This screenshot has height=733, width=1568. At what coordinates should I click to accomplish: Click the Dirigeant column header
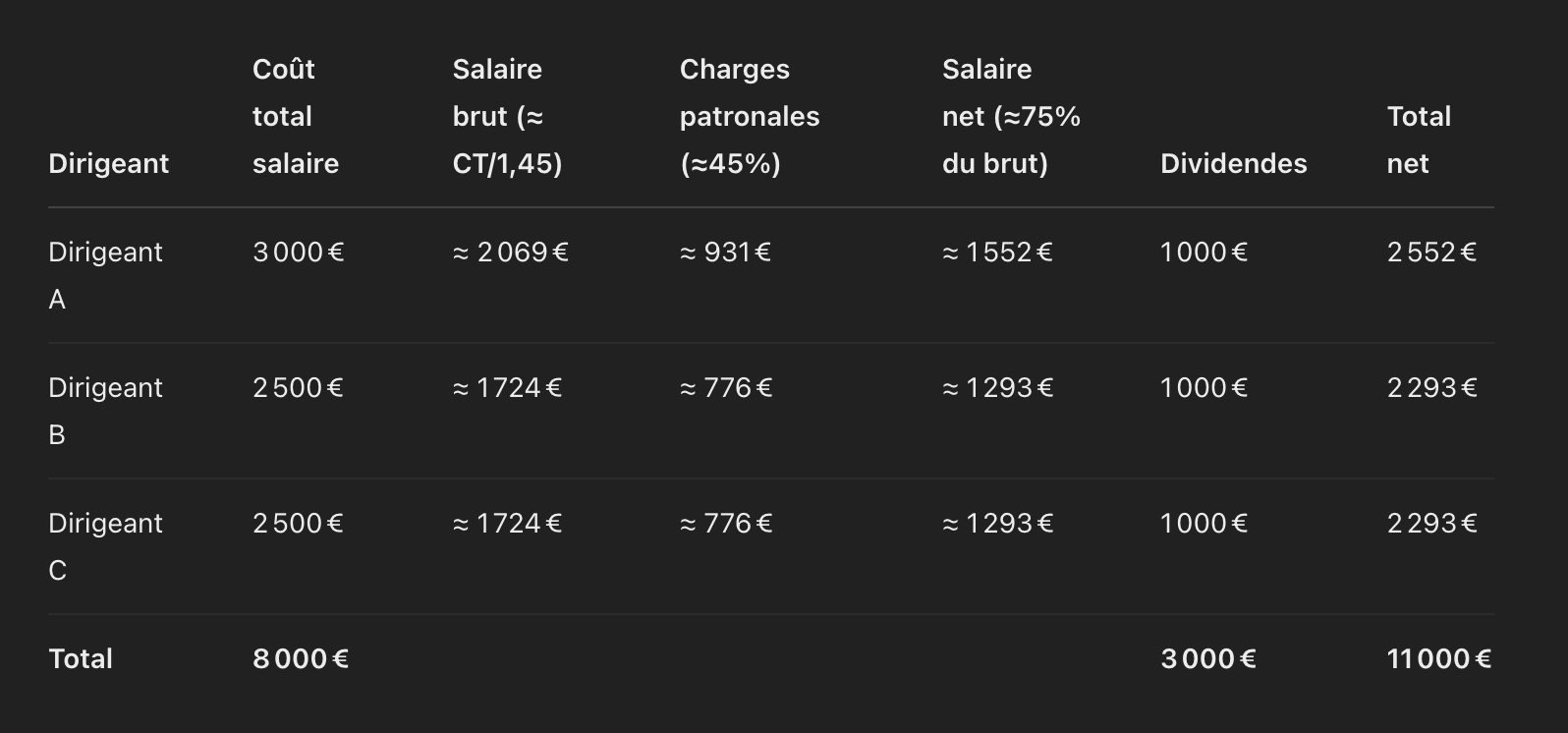108,163
